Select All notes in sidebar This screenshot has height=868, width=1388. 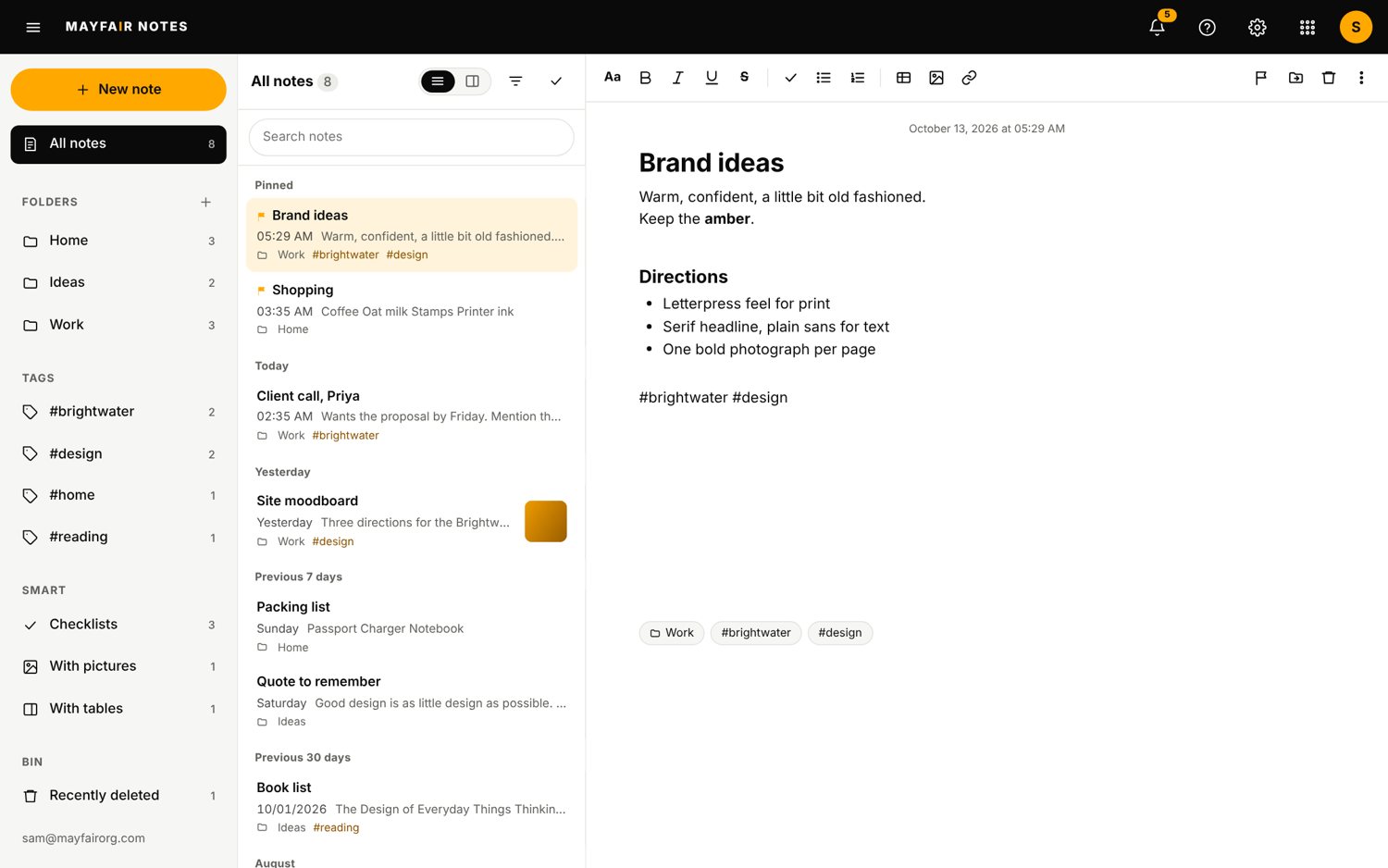pyautogui.click(x=118, y=144)
